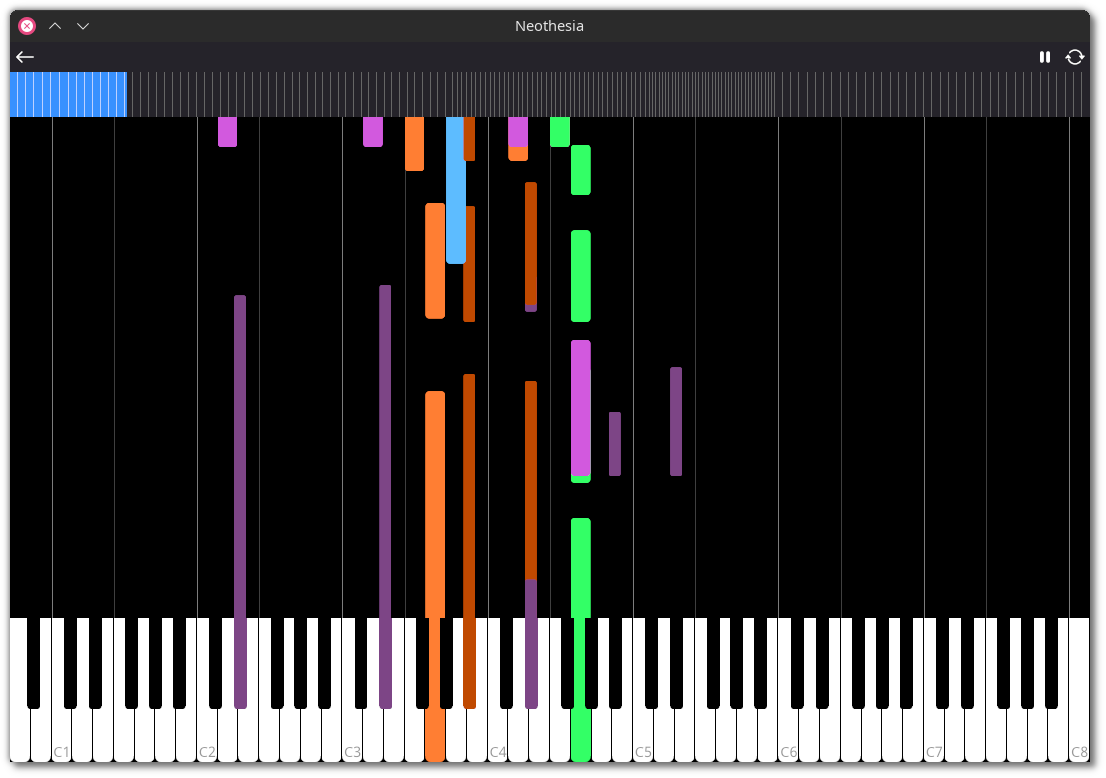Click the Neothesia window title text

[x=549, y=26]
